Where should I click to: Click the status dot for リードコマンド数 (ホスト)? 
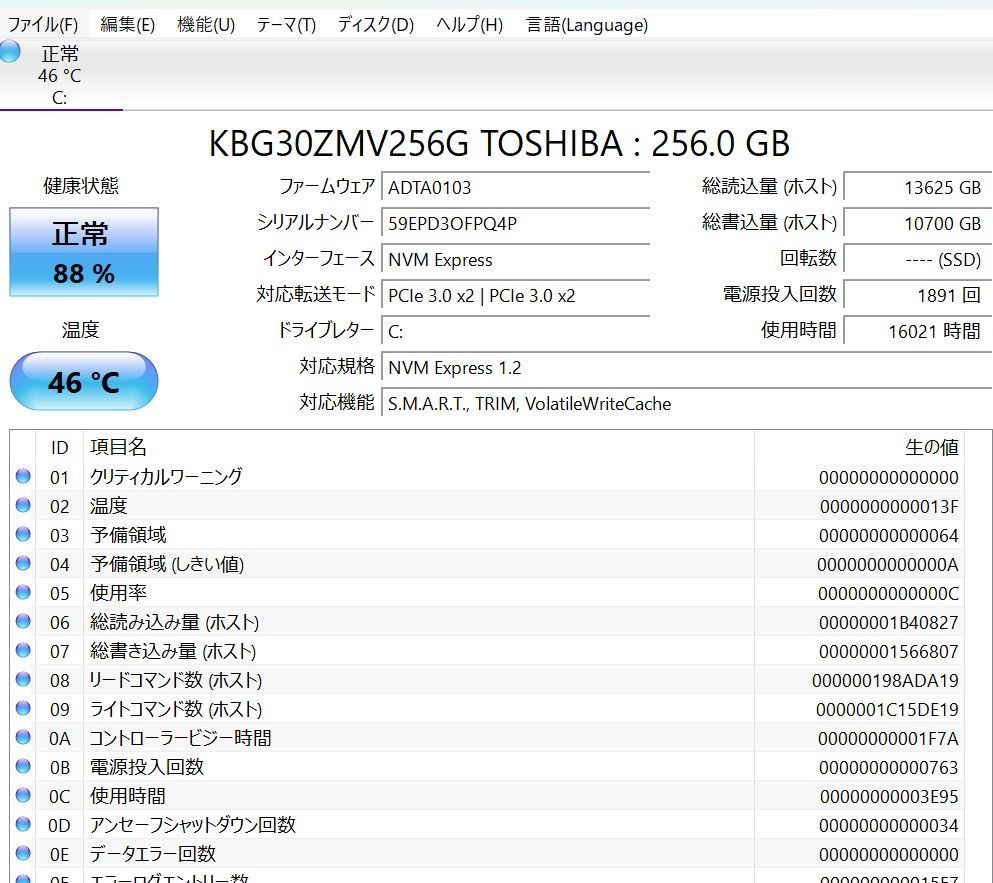point(22,679)
